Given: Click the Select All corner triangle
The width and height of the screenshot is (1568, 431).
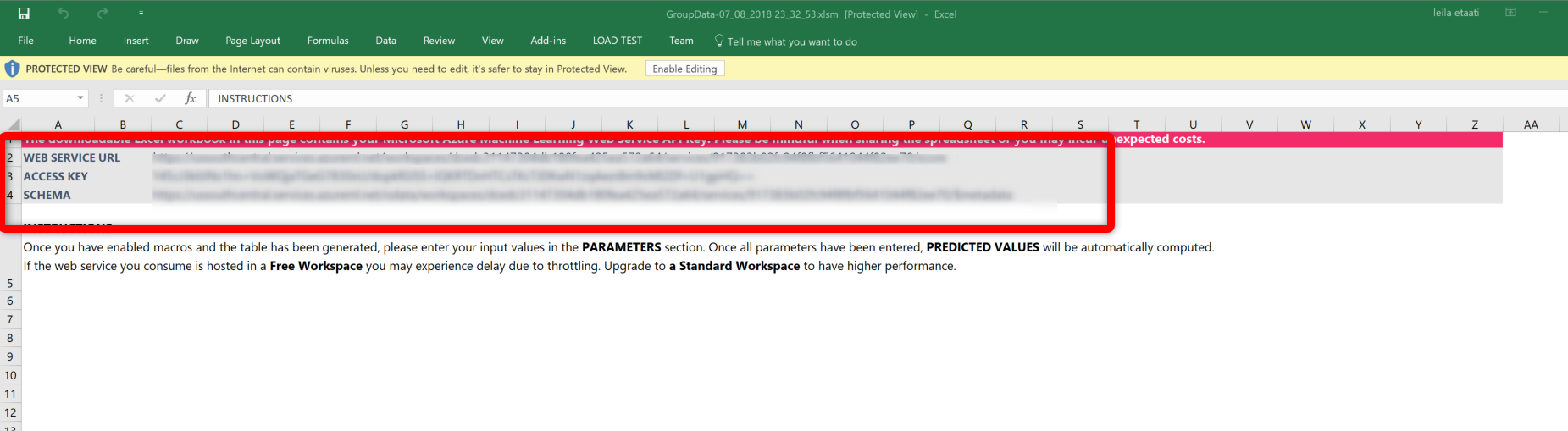Looking at the screenshot, I should point(11,124).
